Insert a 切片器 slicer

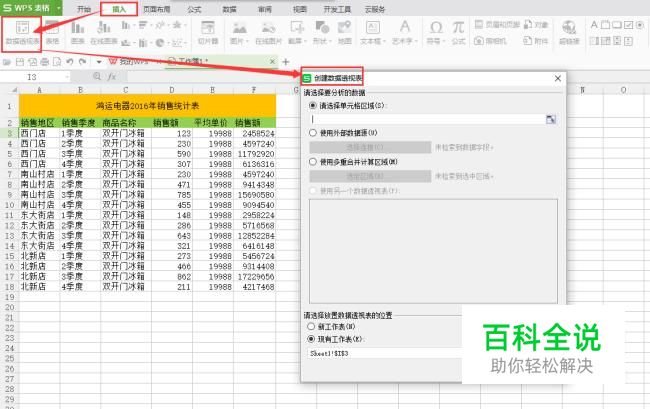(x=208, y=28)
